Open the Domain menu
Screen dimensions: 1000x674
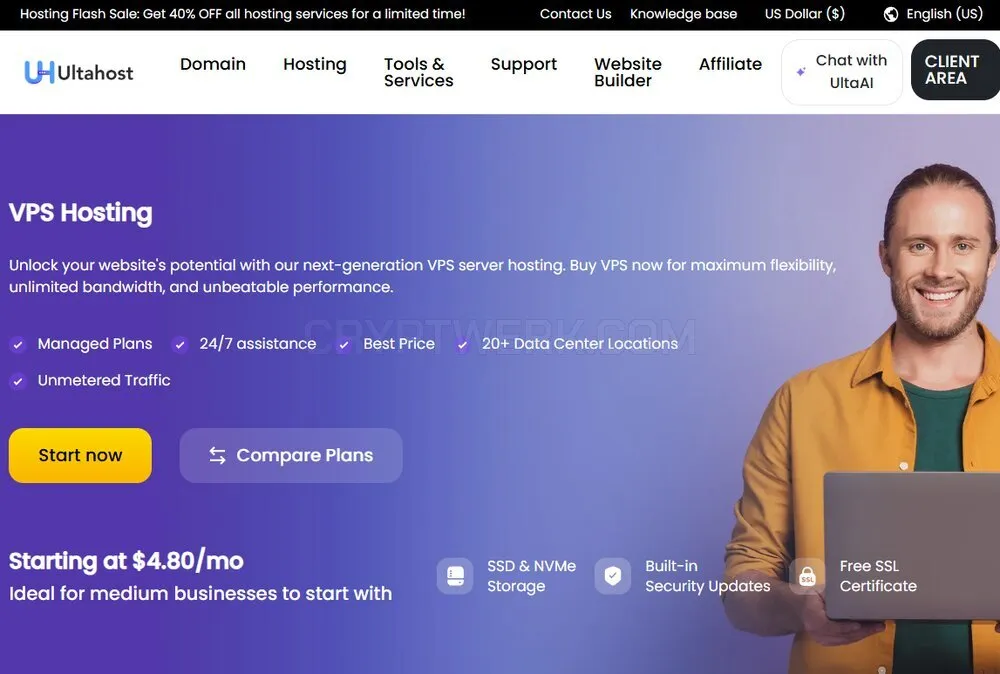212,64
